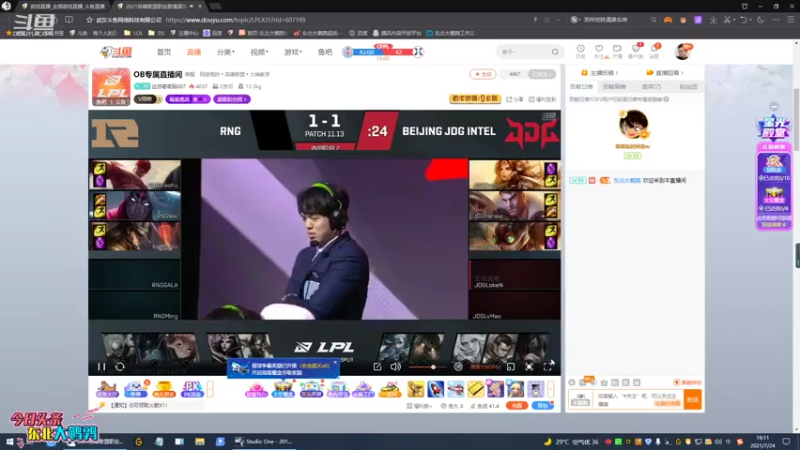Bookmark the page with star icon
This screenshot has height=450, width=800.
point(90,20)
